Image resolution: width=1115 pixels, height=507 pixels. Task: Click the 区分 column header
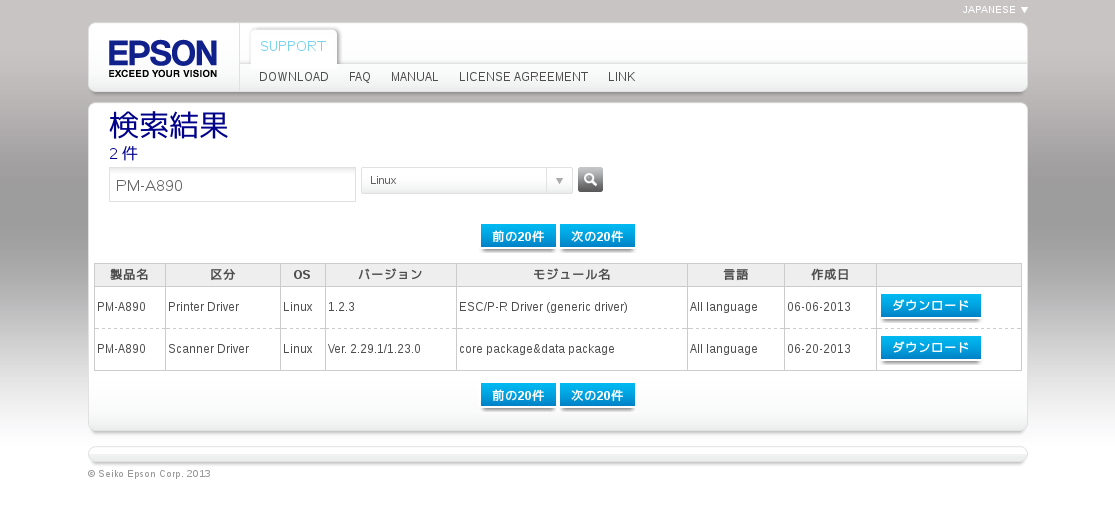(223, 275)
